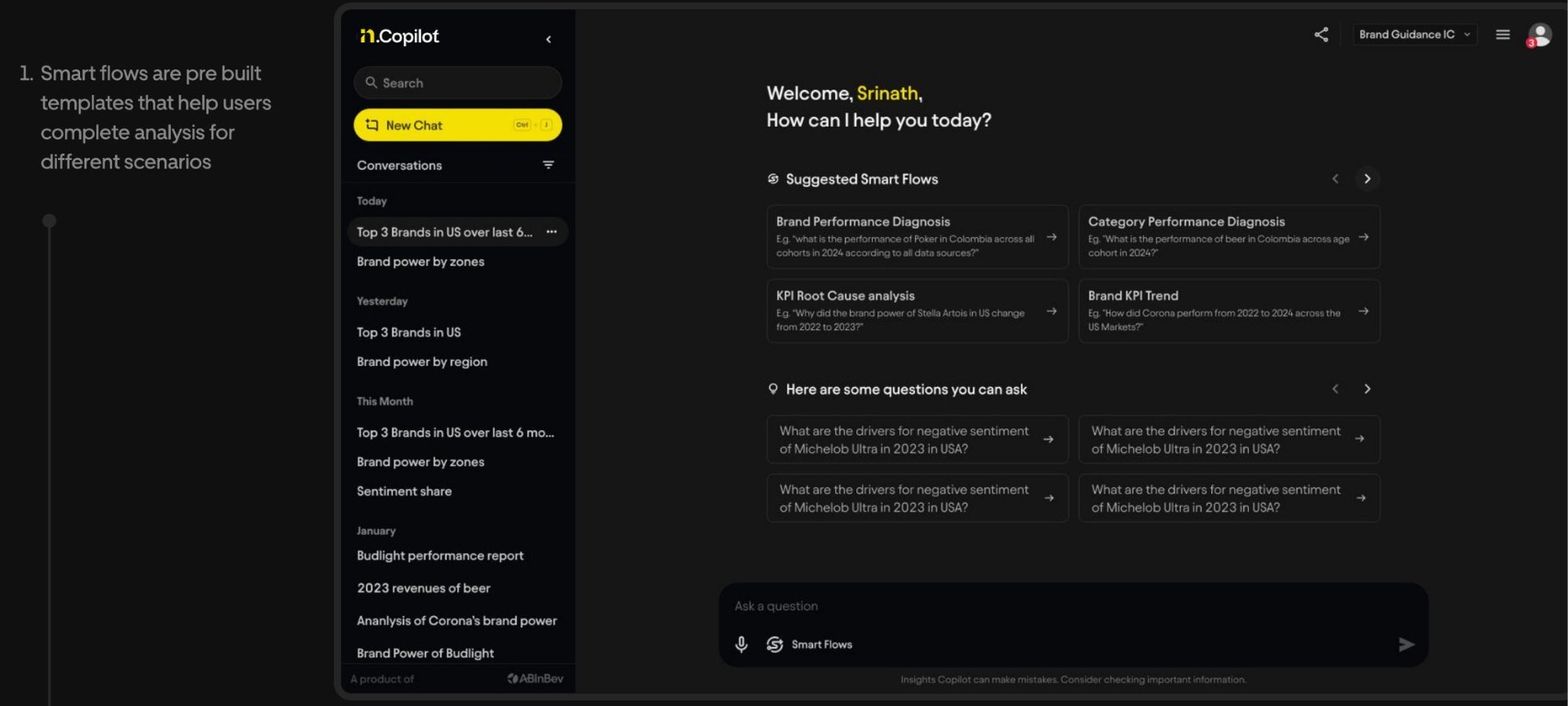Image resolution: width=1568 pixels, height=706 pixels.
Task: Click the Copilot logo
Action: click(399, 36)
